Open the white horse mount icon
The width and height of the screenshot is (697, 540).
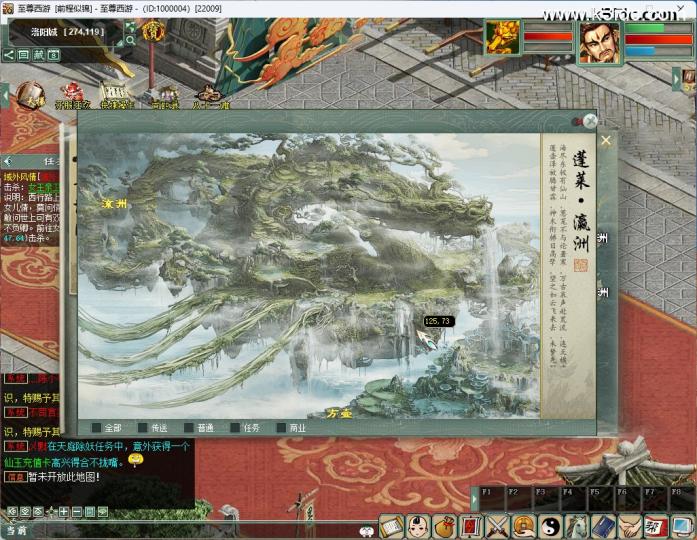point(577,527)
